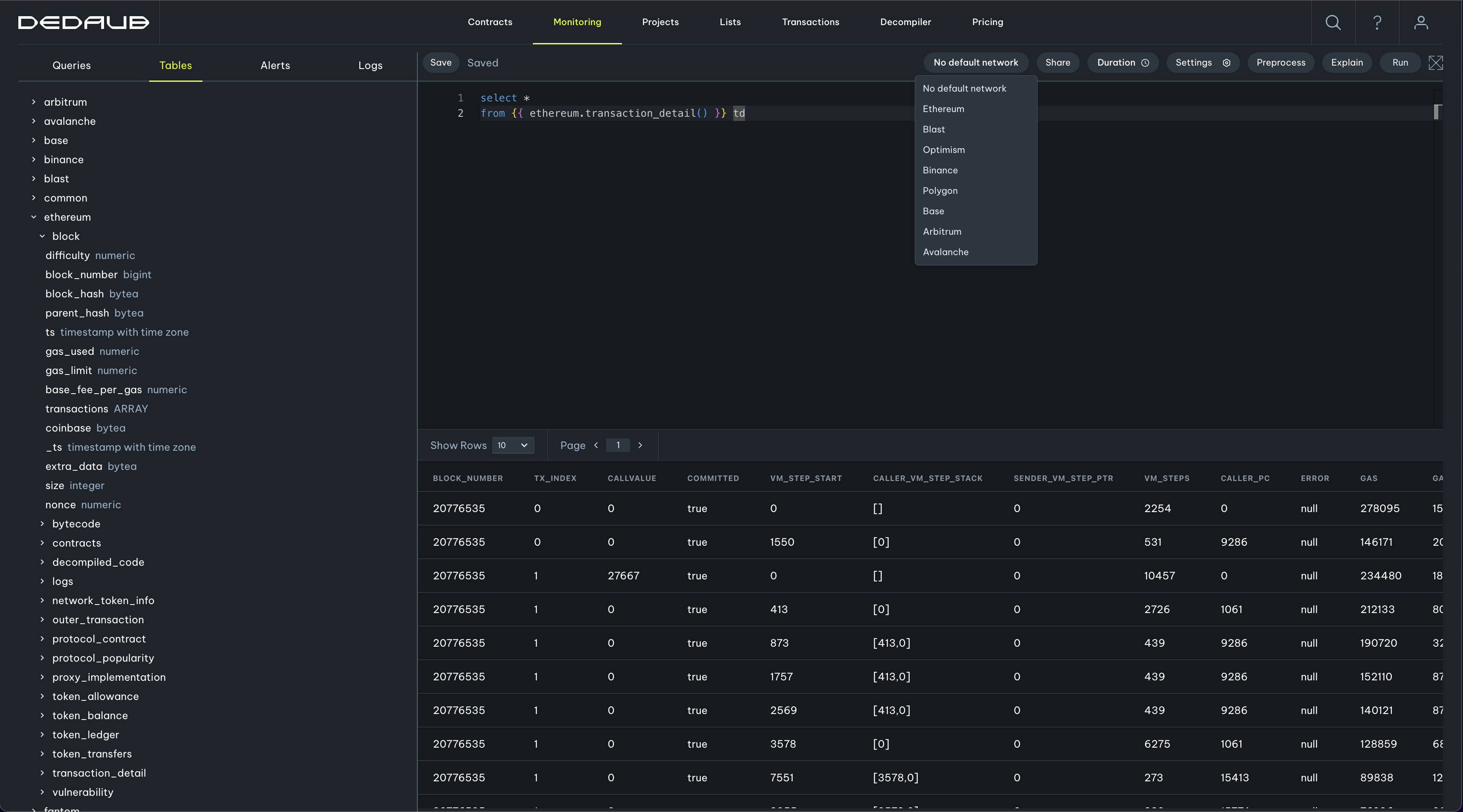Expand the arbitrum schema chevron
The width and height of the screenshot is (1463, 812).
click(x=34, y=102)
